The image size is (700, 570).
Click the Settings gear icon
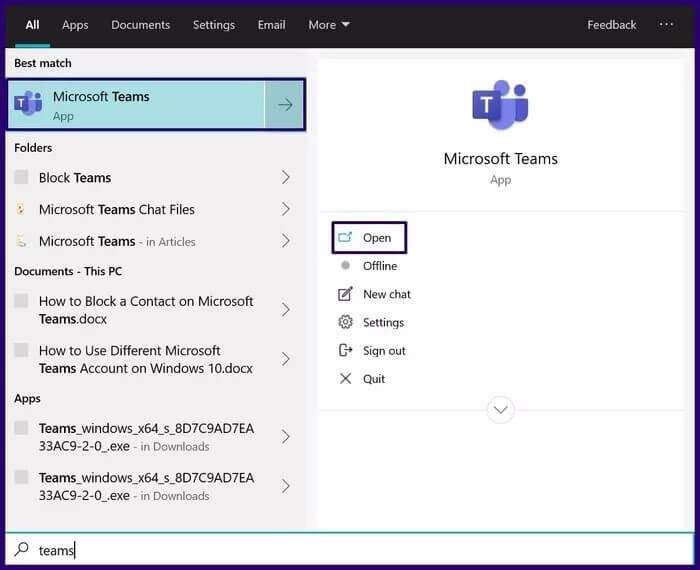[346, 322]
